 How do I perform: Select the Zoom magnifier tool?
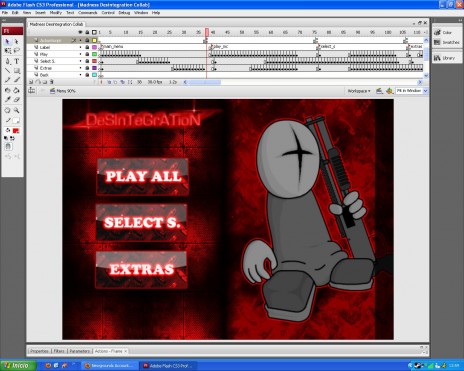click(16, 110)
